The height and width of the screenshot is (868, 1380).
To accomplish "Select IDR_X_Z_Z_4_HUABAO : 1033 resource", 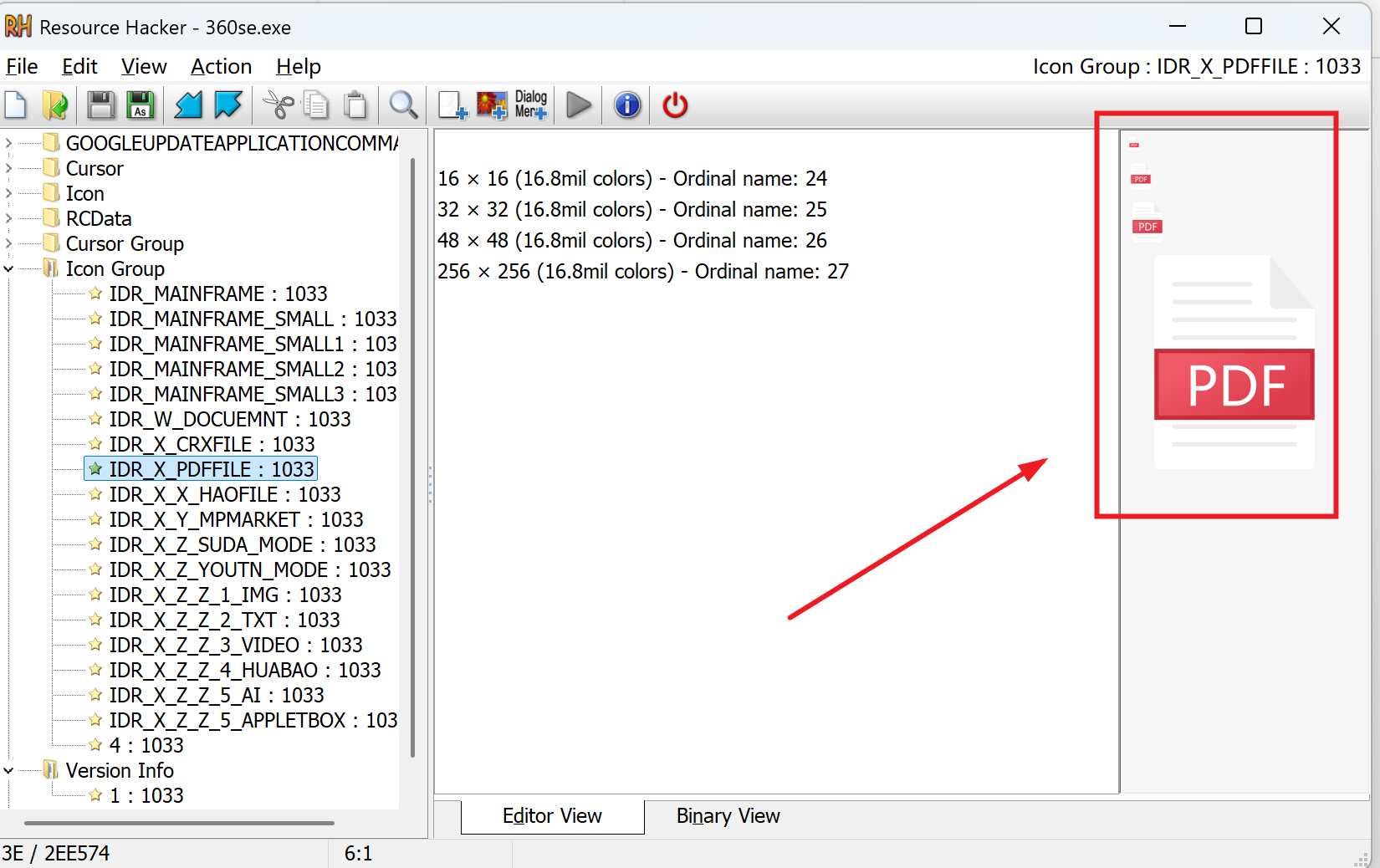I will point(245,670).
